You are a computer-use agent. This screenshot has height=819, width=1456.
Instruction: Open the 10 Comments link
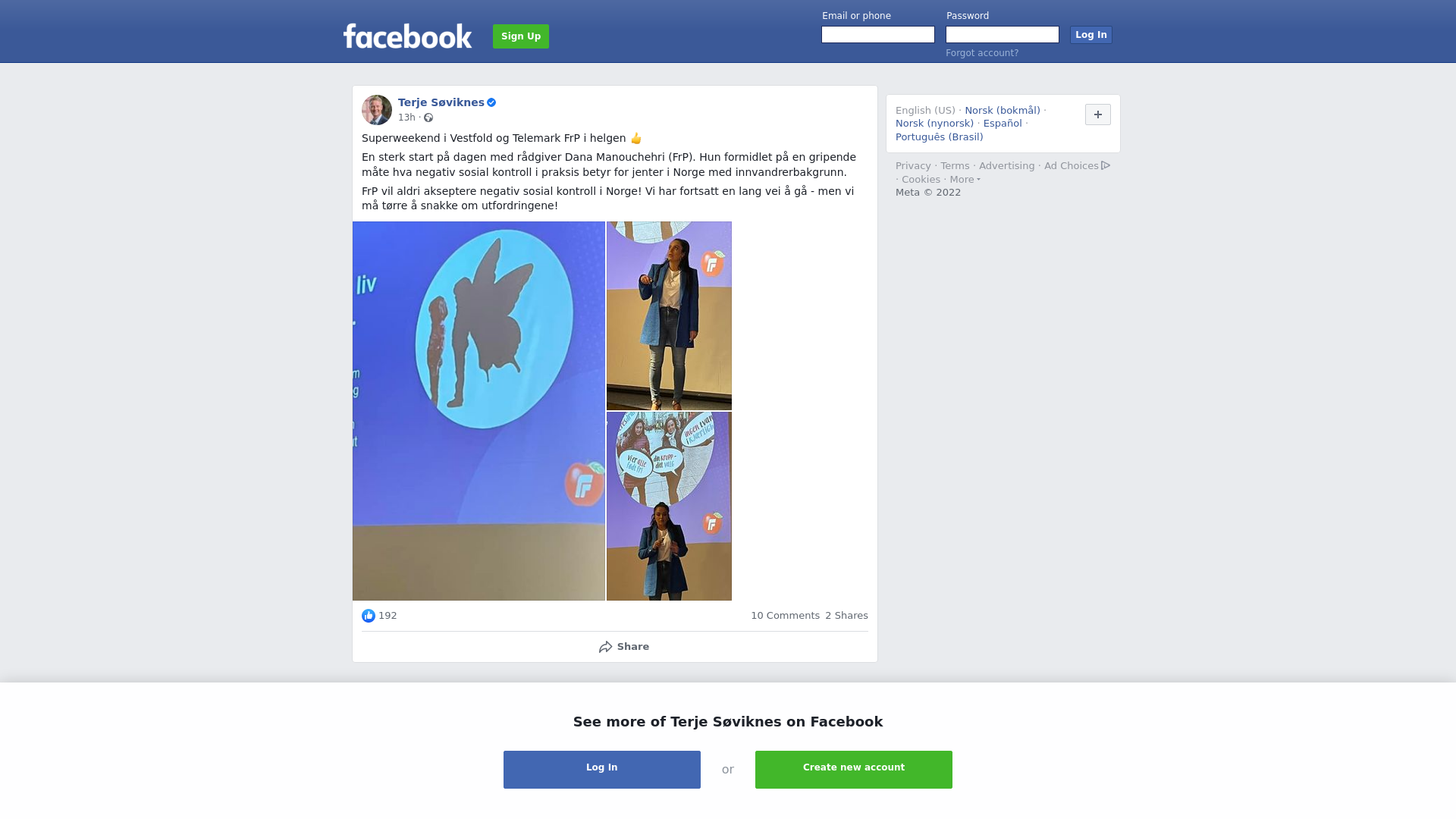[x=785, y=616]
